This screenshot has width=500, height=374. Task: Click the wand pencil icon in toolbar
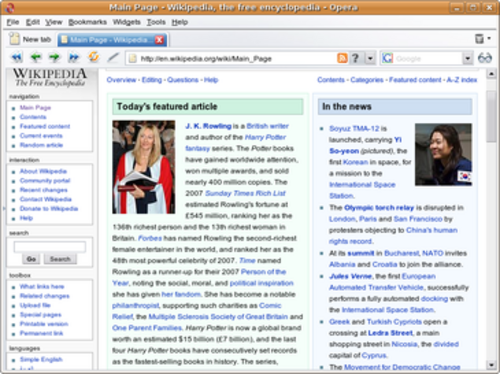coord(113,58)
